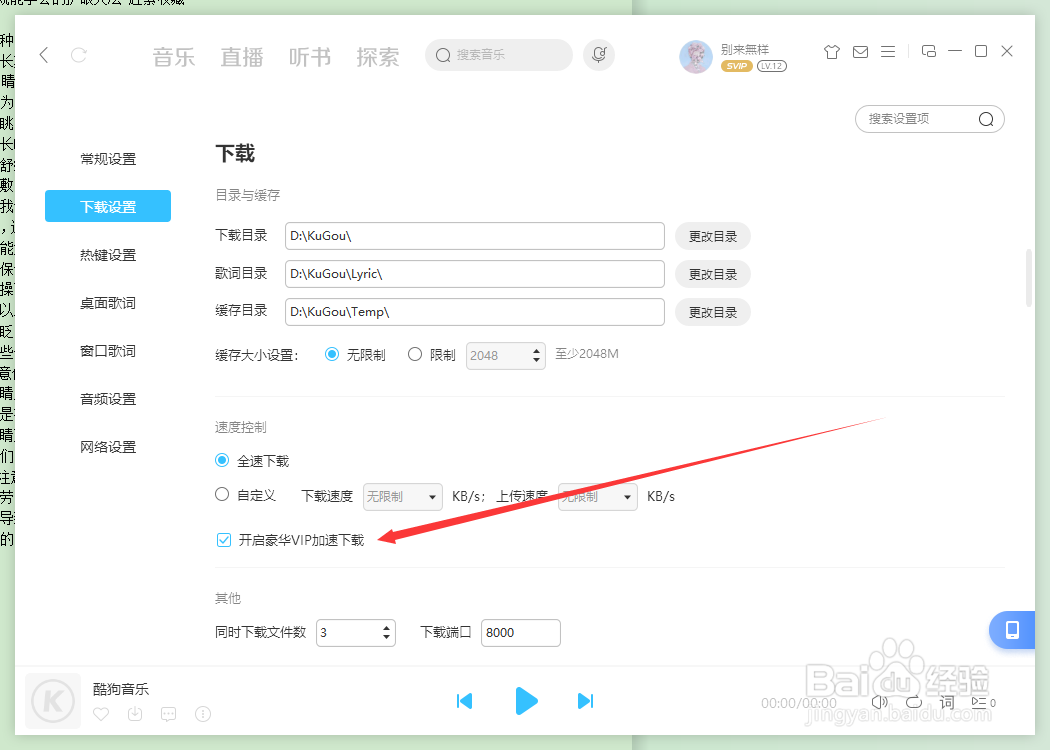Viewport: 1050px width, 750px height.
Task: Click the download song icon
Action: coord(135,714)
